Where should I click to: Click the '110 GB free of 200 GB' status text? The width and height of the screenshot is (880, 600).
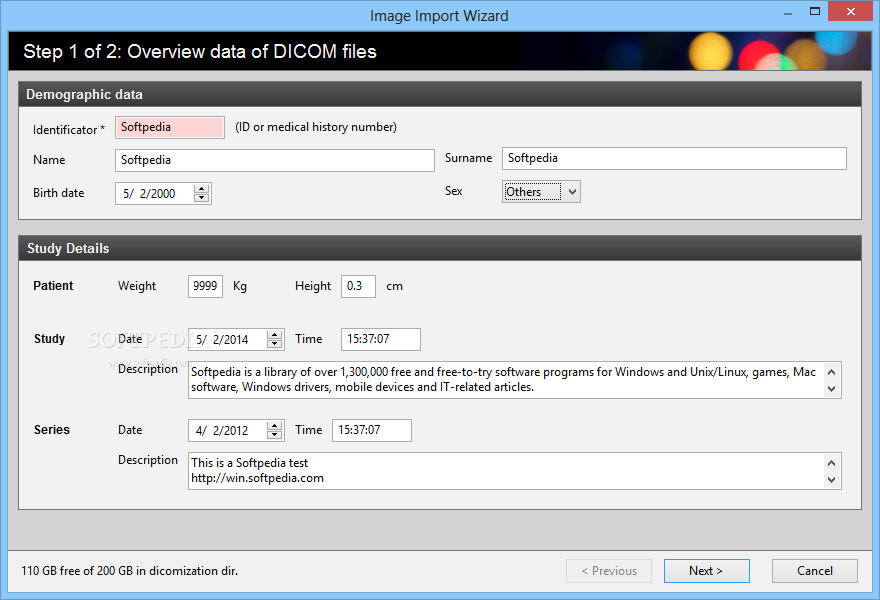130,571
